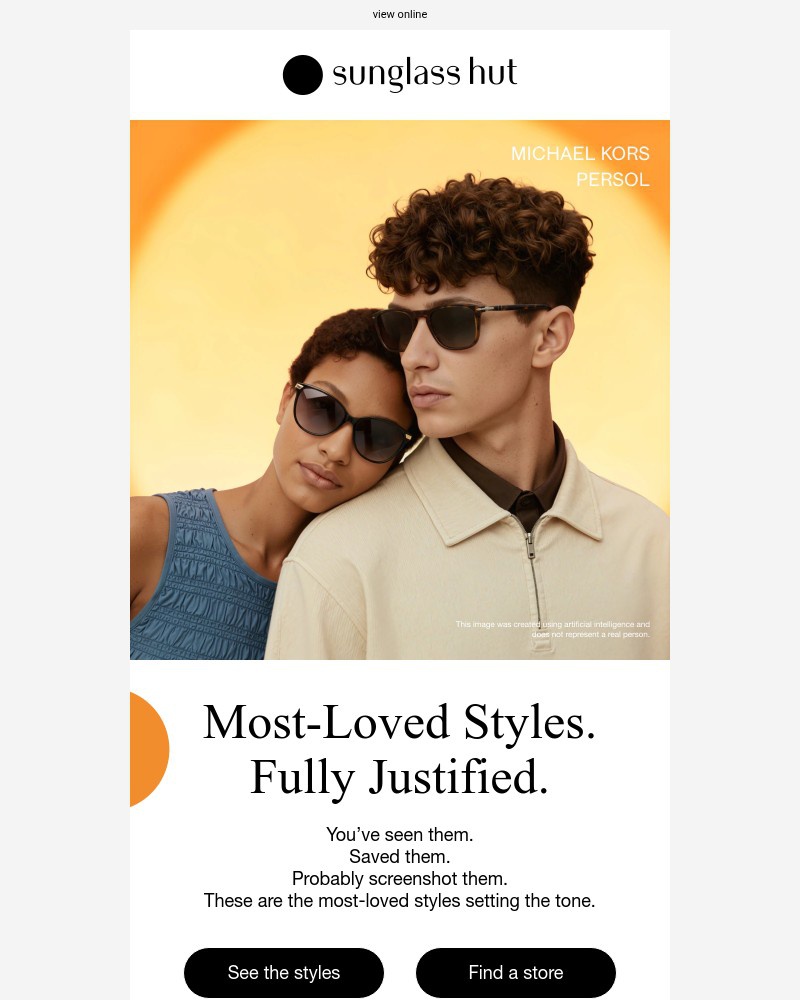The image size is (800, 1000).
Task: Click the 'sunglass hut' wordmark text
Action: (x=424, y=74)
